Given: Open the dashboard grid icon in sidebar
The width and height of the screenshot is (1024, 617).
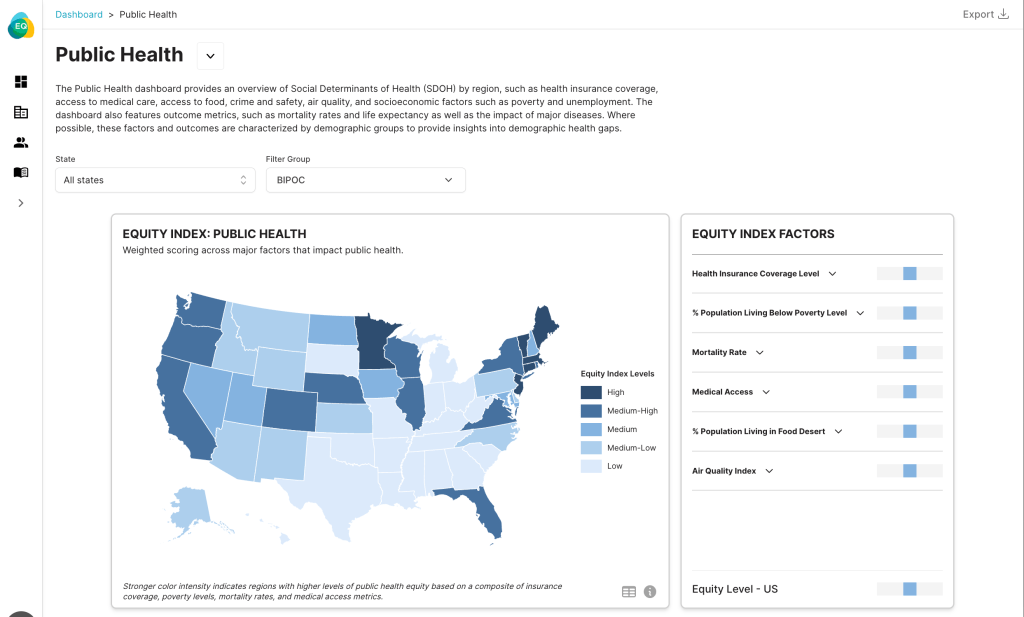Looking at the screenshot, I should click(x=21, y=82).
